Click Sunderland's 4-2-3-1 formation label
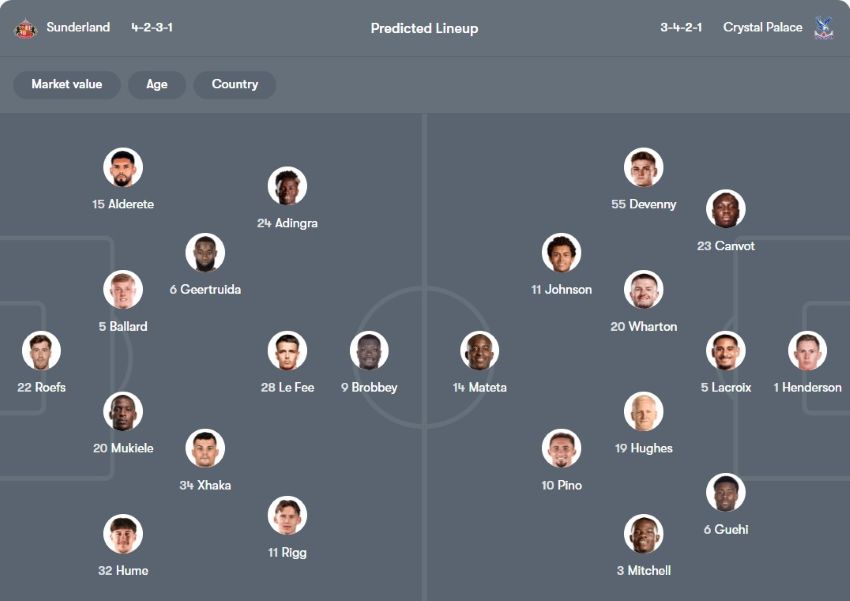 tap(152, 28)
